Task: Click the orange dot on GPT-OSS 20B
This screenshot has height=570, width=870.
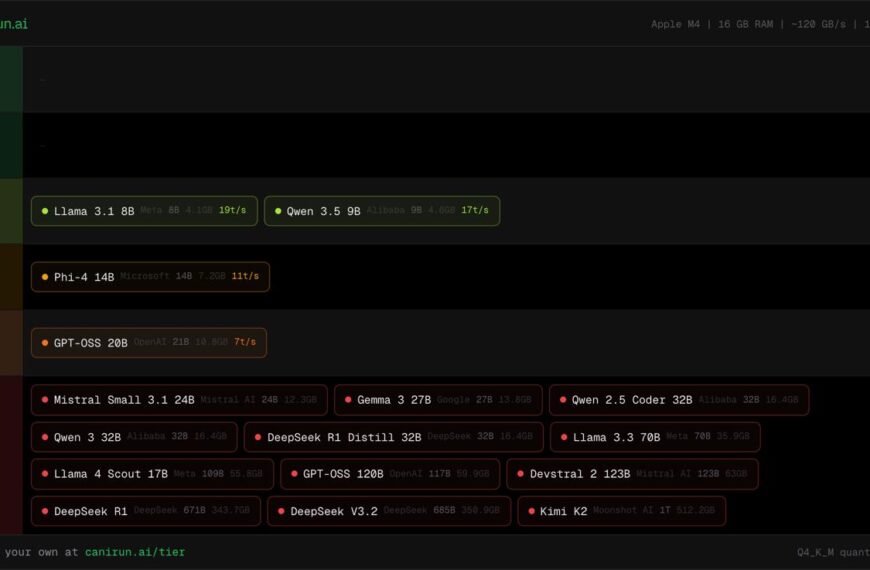Action: 45,343
